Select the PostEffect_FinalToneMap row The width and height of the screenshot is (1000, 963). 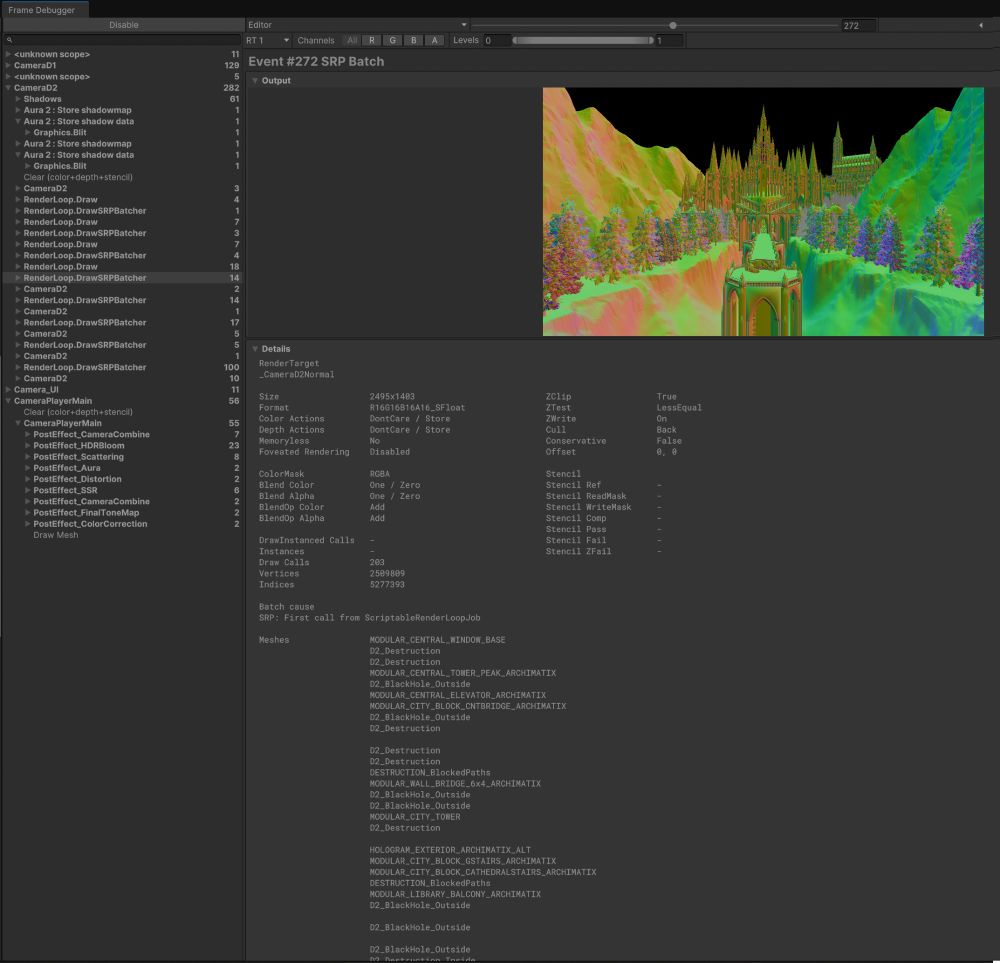[122, 512]
